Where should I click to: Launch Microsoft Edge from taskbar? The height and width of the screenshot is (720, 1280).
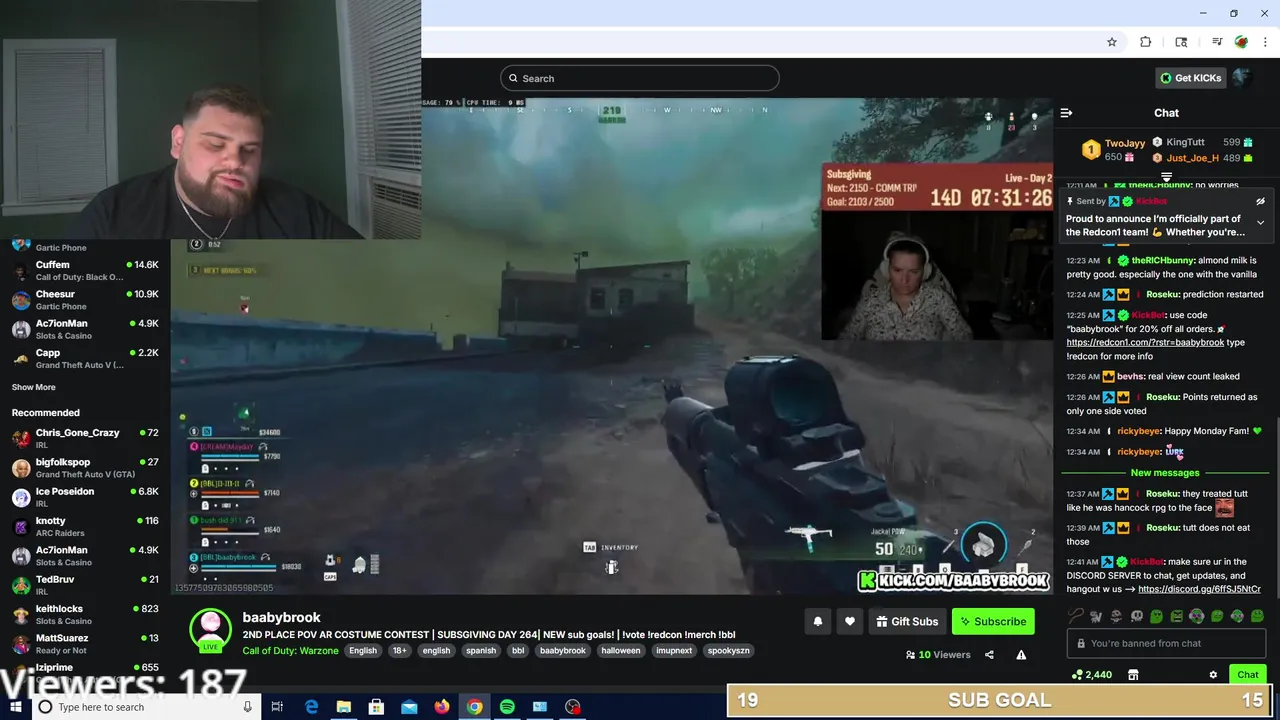click(311, 707)
